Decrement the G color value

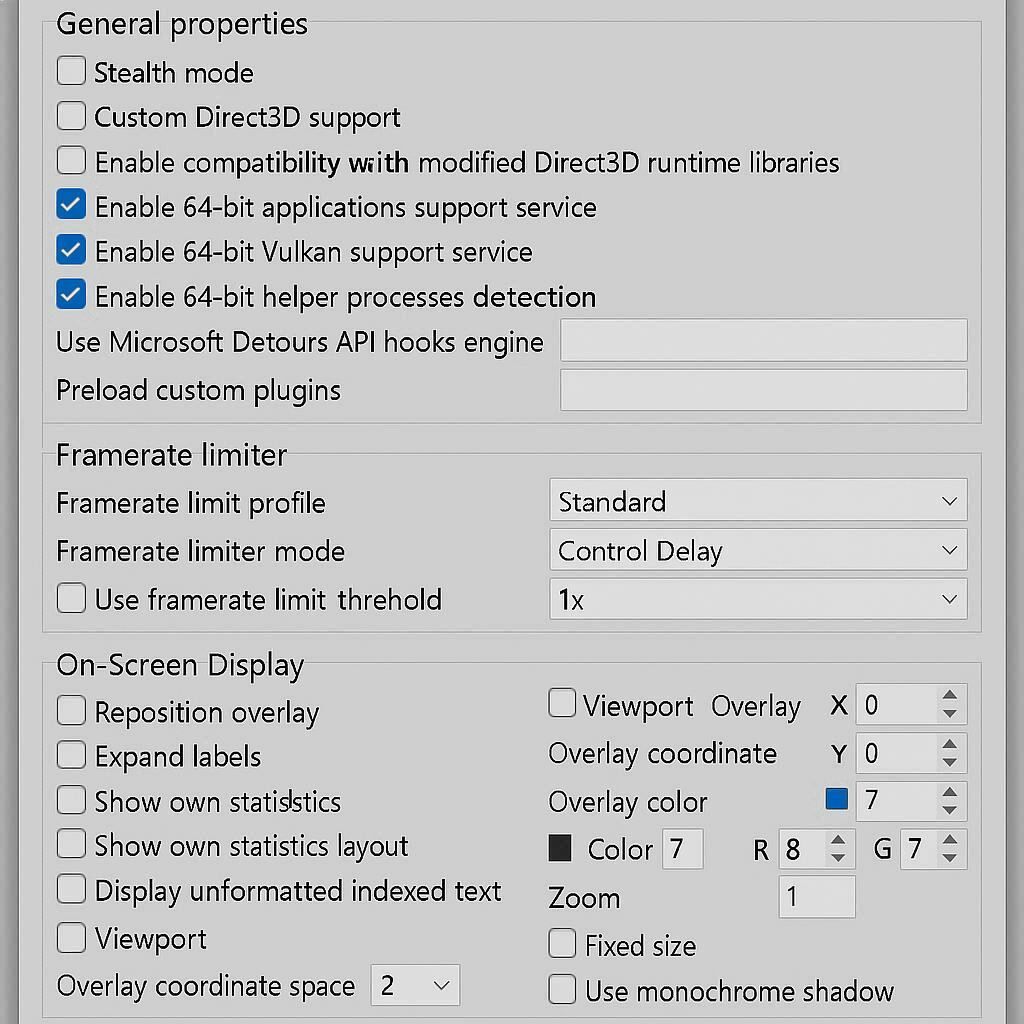pyautogui.click(x=949, y=859)
